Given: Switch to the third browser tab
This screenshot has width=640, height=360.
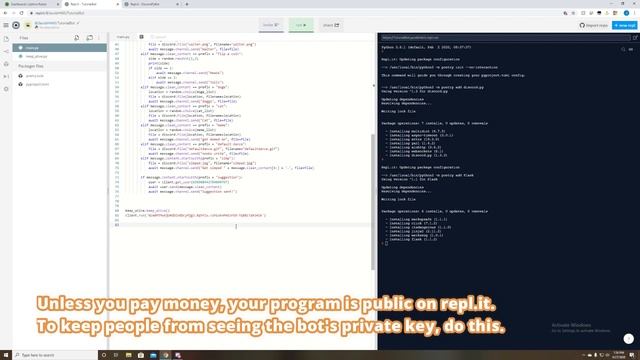Looking at the screenshot, I should coord(151,4).
